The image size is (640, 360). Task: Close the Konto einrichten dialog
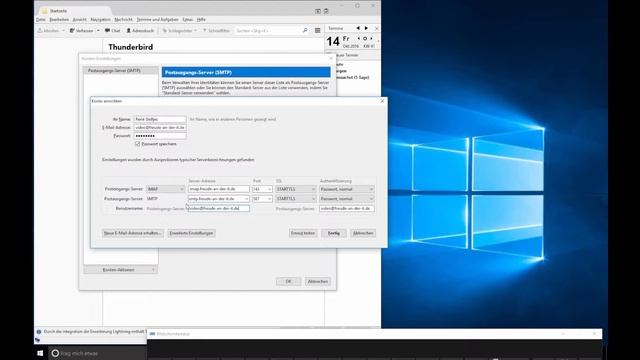coord(382,101)
